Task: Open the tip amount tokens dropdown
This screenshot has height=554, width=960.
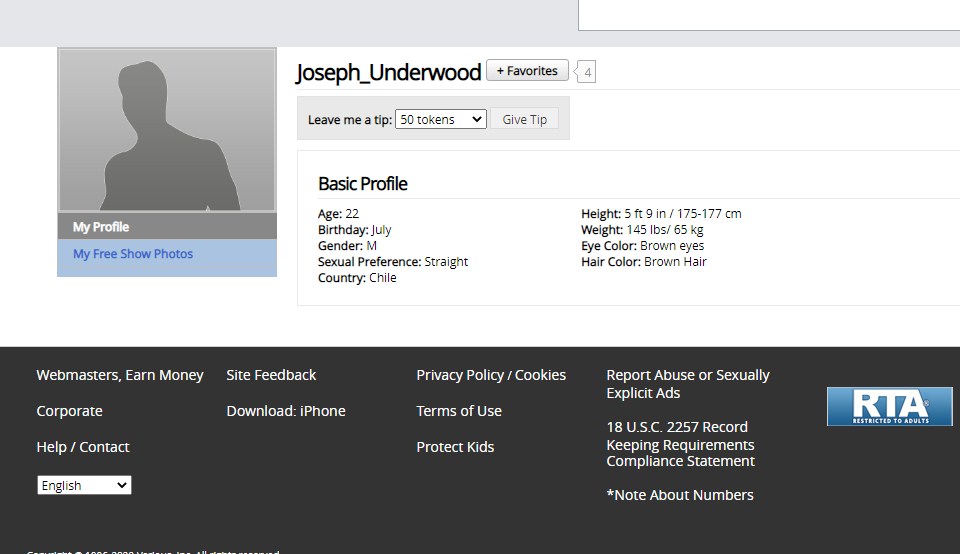Action: coord(440,119)
